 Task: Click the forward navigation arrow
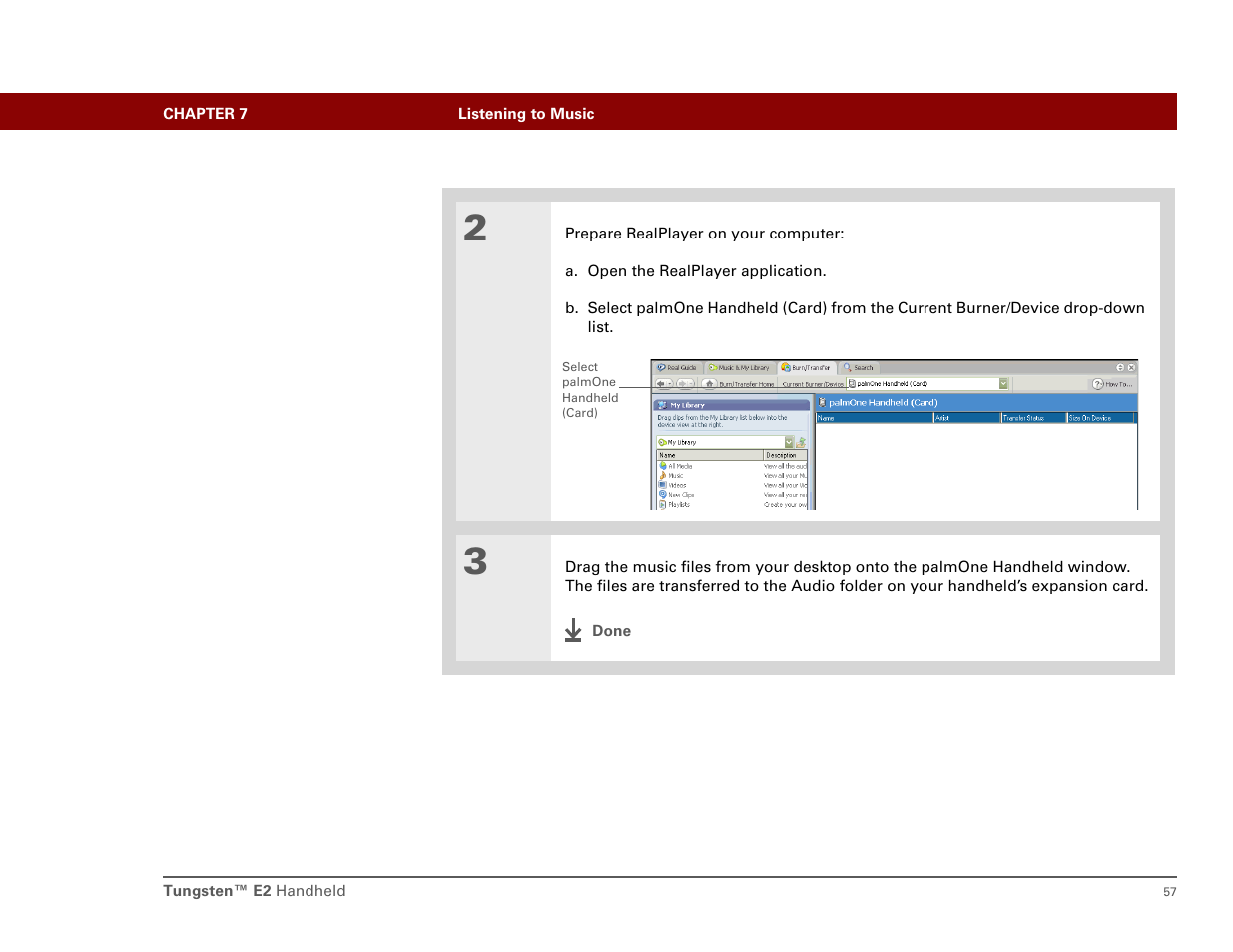tap(686, 384)
